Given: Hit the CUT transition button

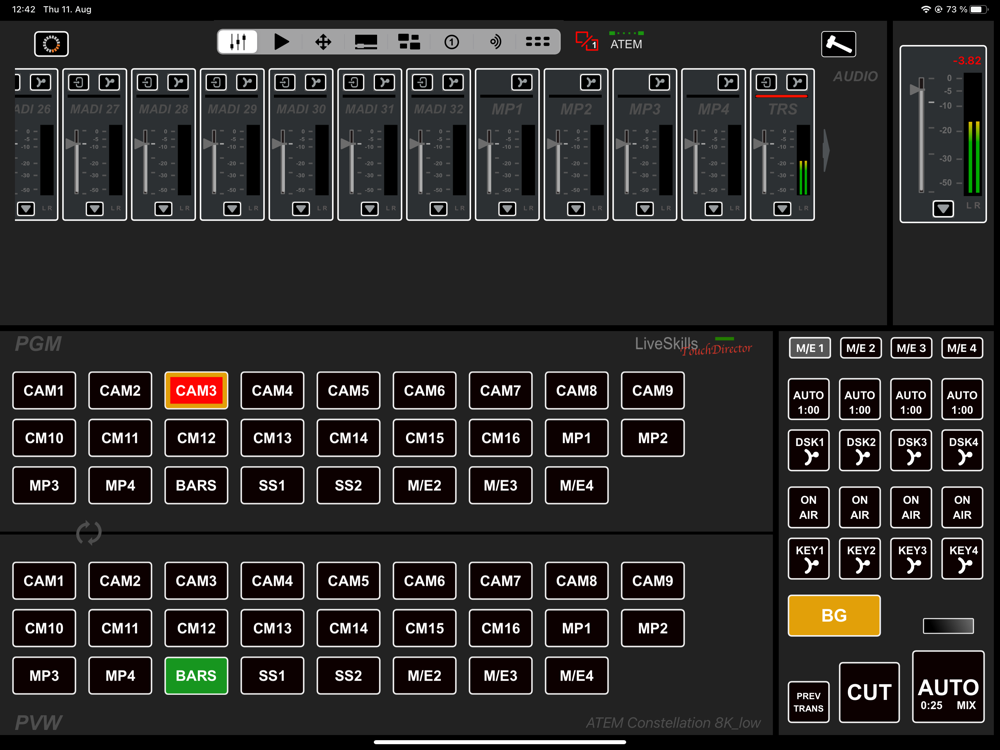Looking at the screenshot, I should (x=869, y=692).
